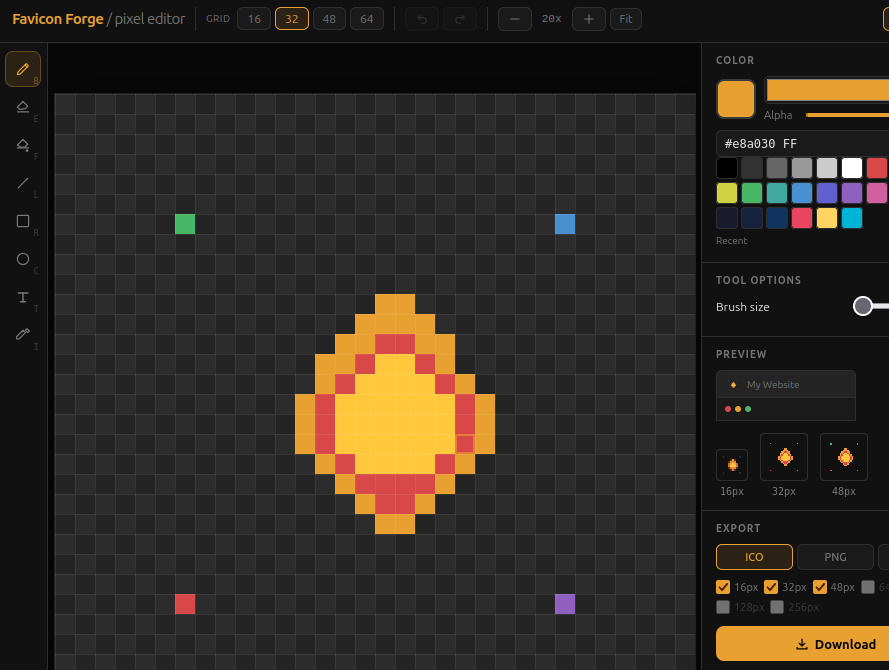
Task: Pick the pink palette swatch
Action: tap(877, 193)
